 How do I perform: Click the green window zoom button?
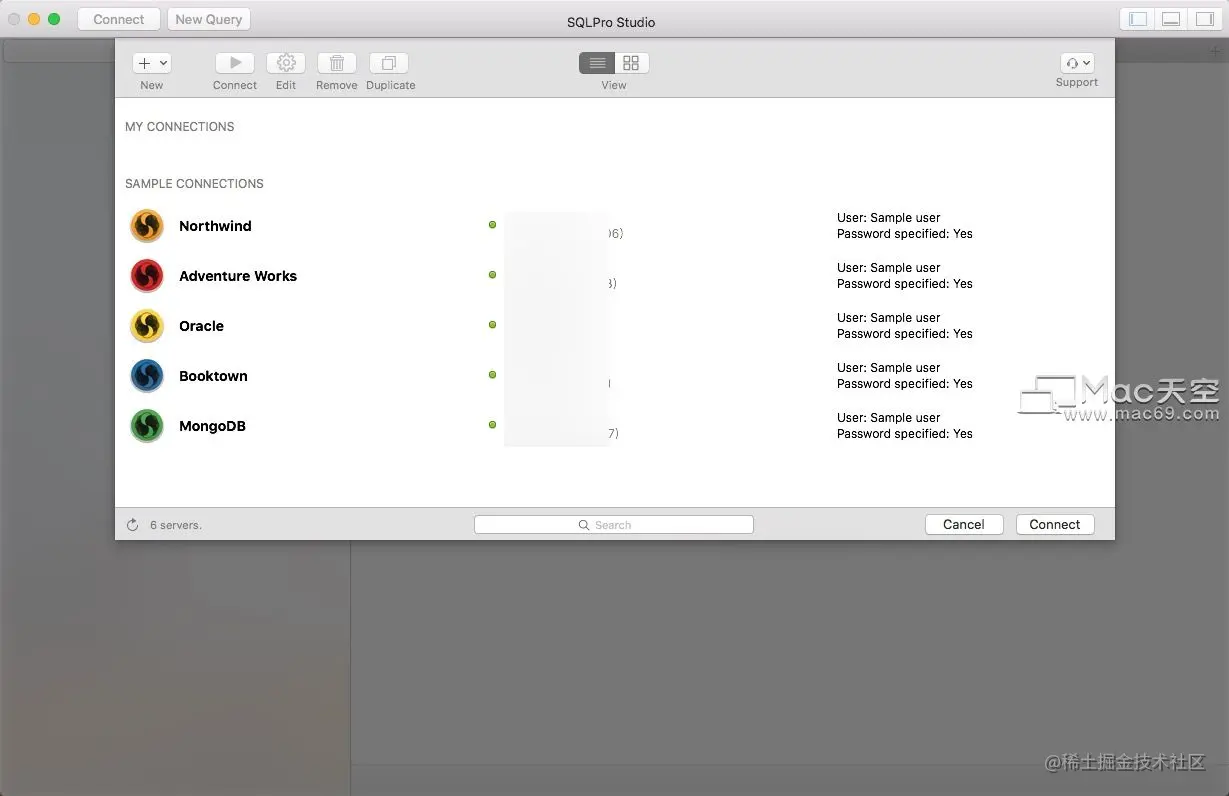54,19
